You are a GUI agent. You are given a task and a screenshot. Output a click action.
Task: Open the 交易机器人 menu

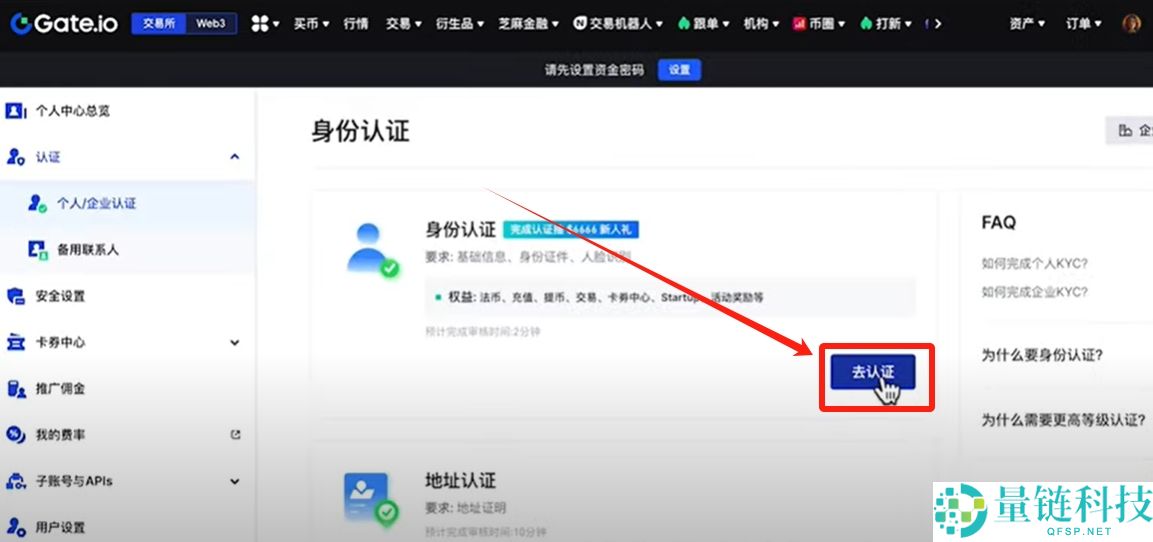[x=619, y=24]
